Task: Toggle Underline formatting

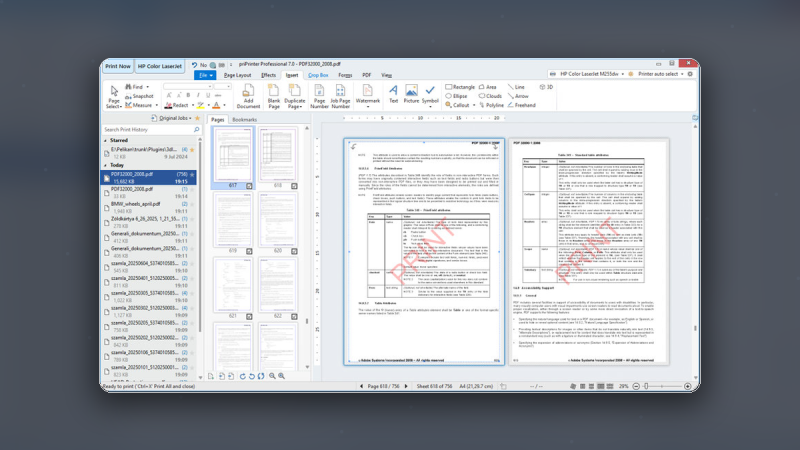Action: (x=208, y=95)
